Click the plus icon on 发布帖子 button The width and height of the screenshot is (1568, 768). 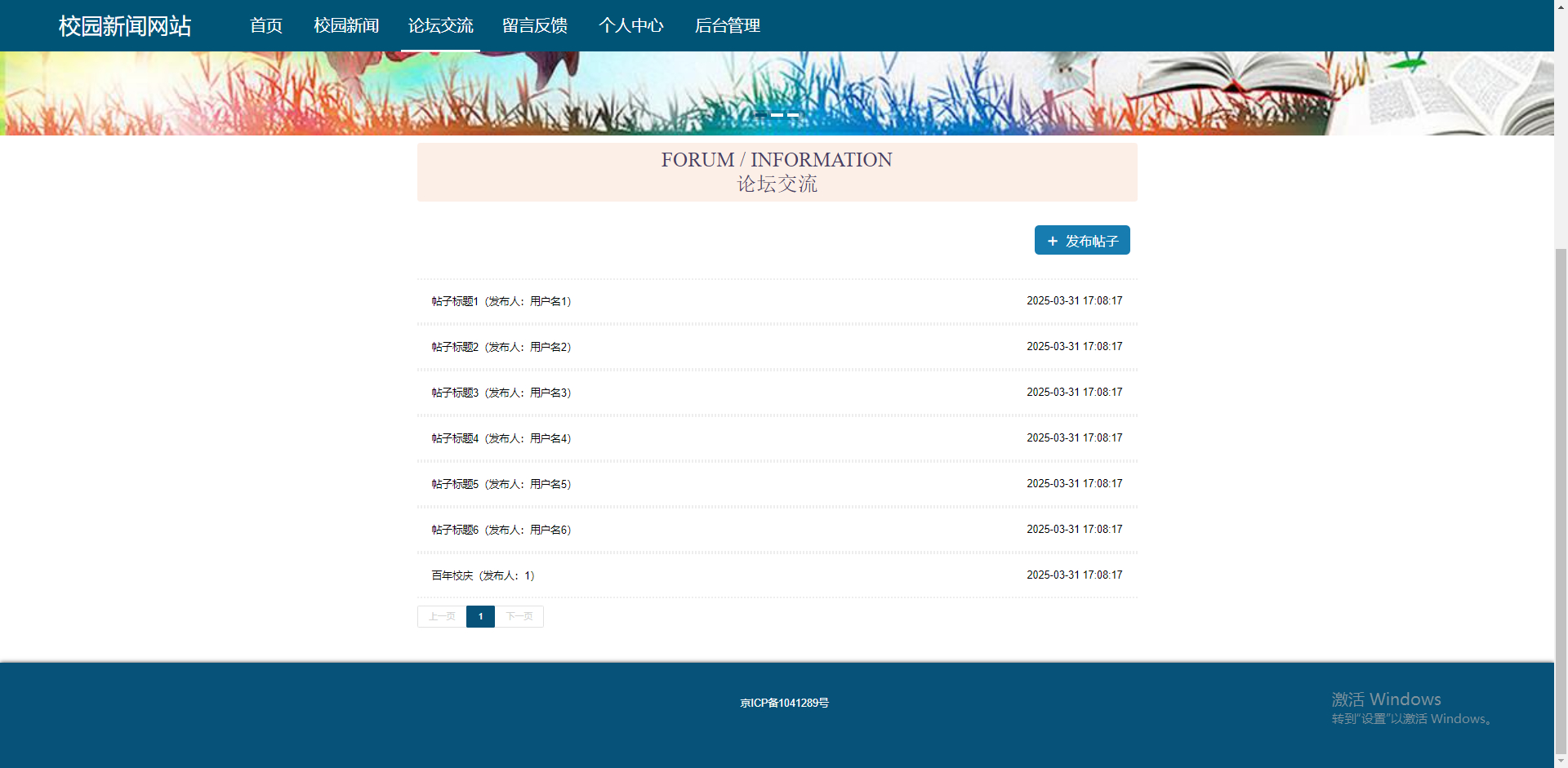point(1051,240)
